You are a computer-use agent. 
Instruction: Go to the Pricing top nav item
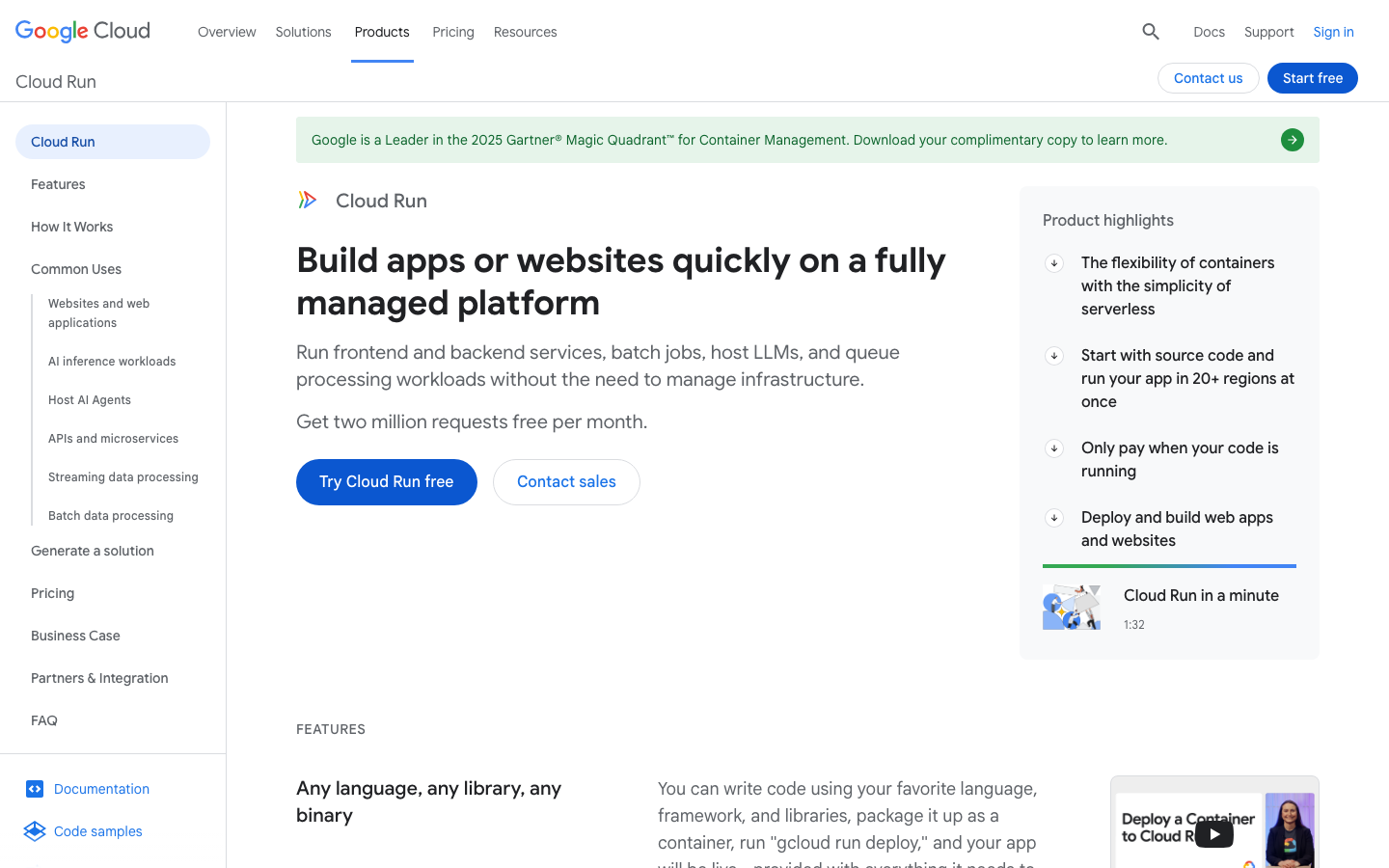453,32
